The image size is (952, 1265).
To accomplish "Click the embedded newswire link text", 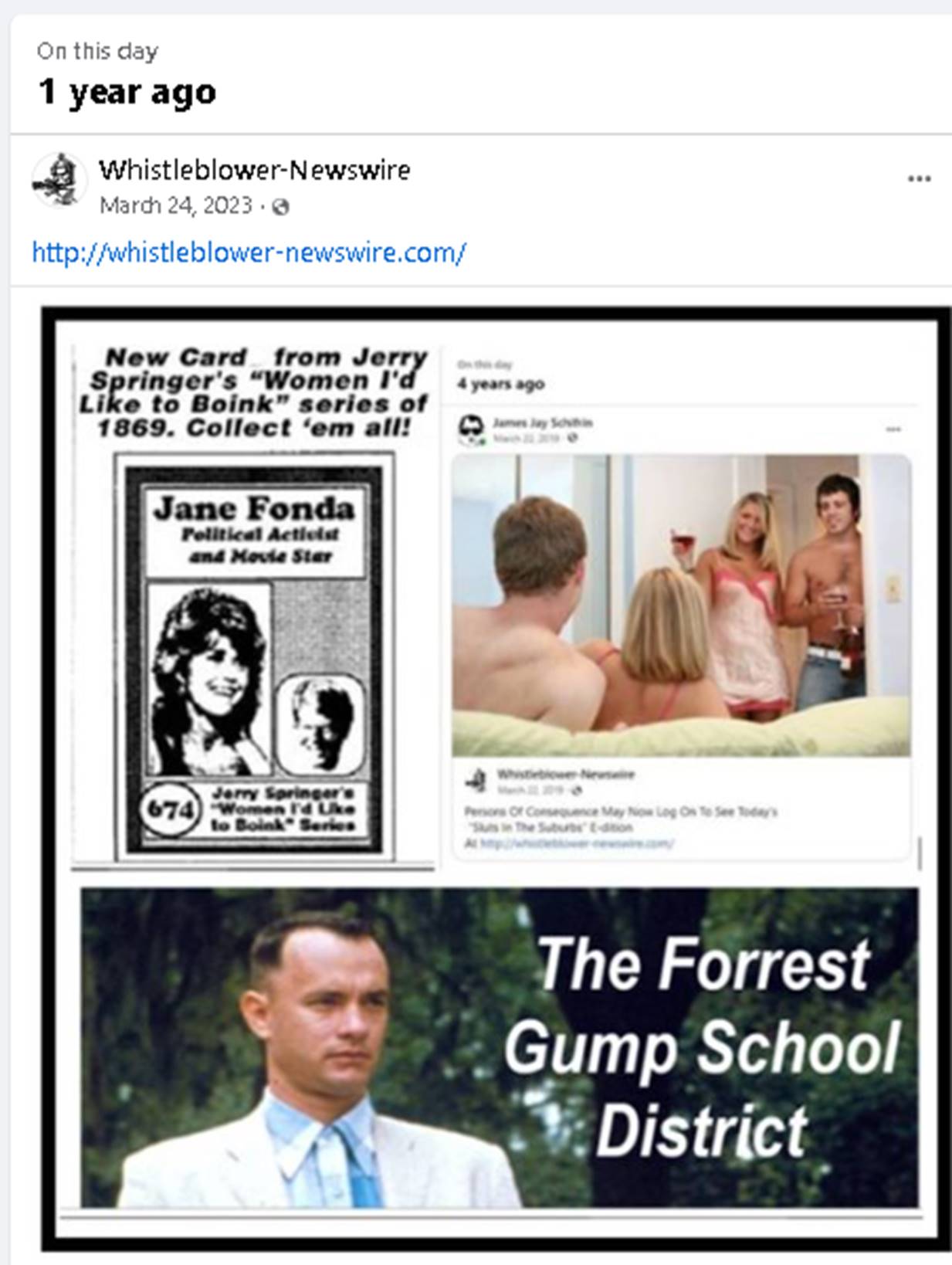I will point(577,843).
